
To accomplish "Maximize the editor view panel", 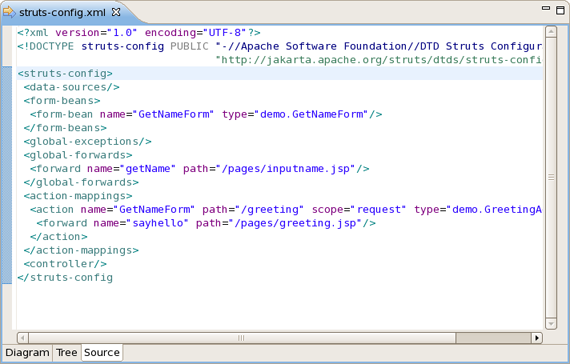I will click(x=561, y=10).
